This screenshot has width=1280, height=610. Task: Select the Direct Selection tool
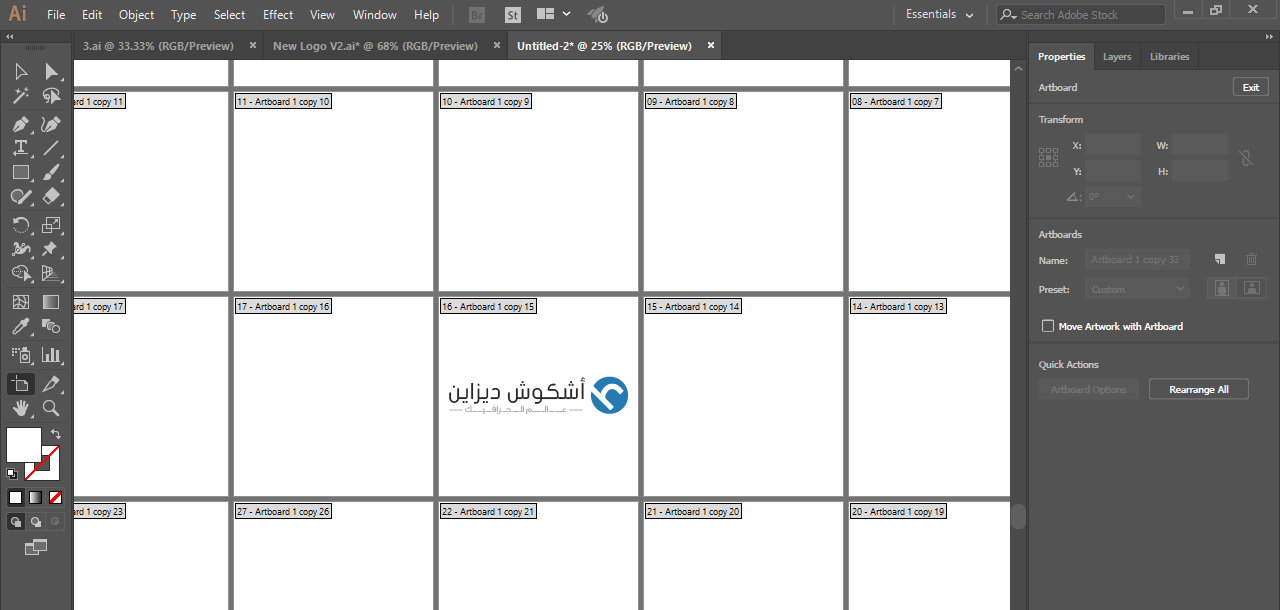pyautogui.click(x=52, y=70)
